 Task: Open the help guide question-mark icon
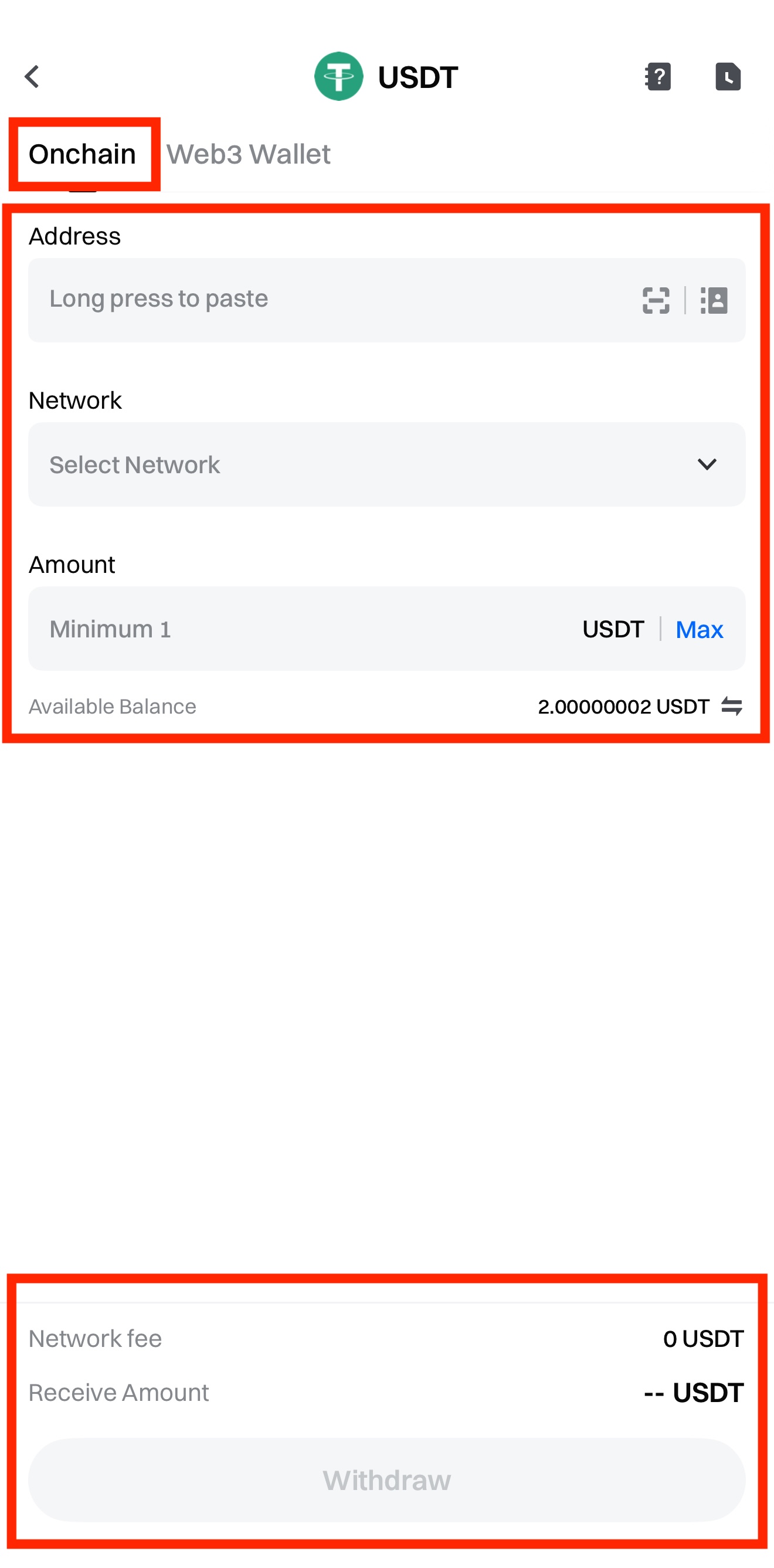tap(658, 77)
